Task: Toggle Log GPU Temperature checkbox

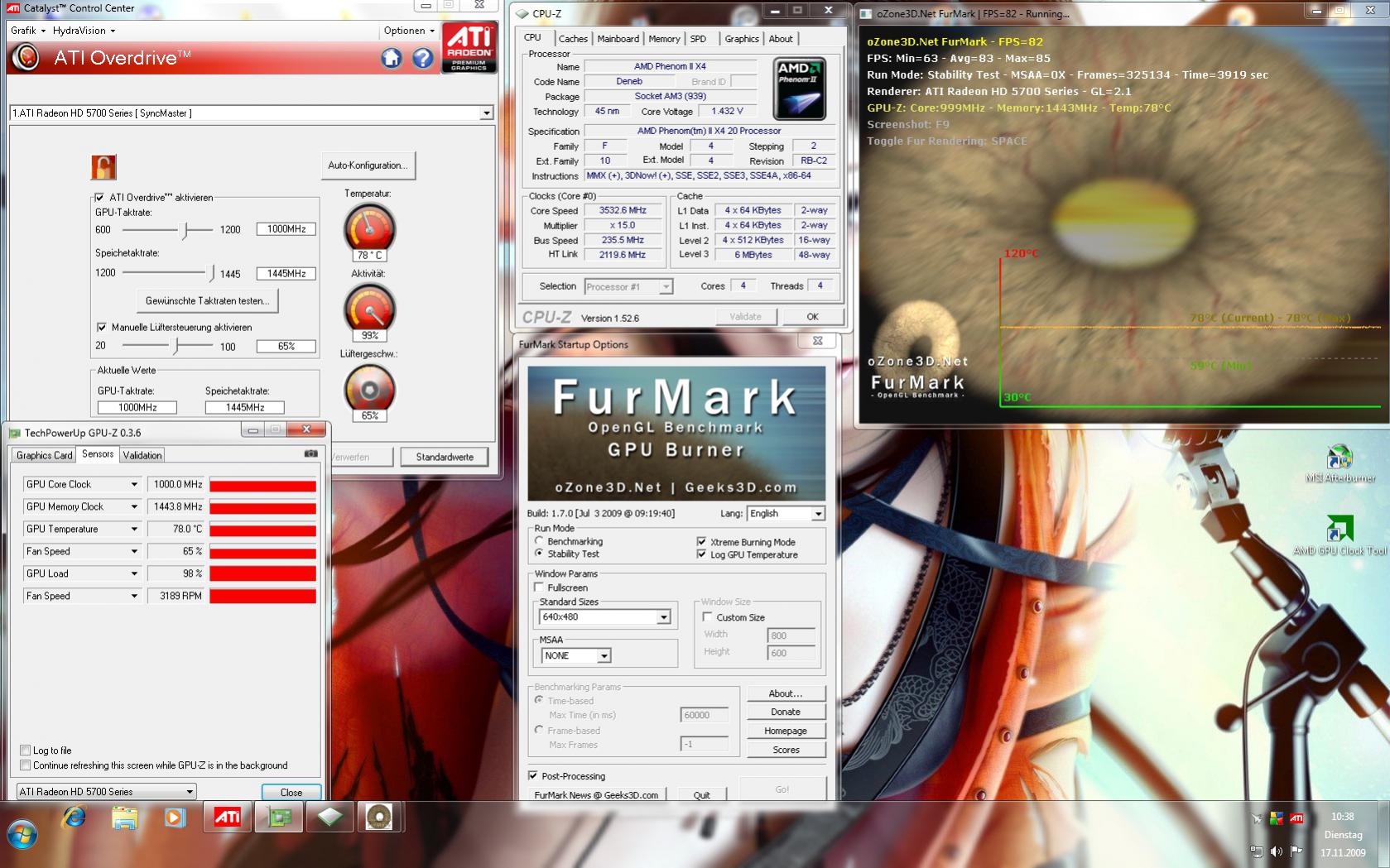Action: click(701, 554)
